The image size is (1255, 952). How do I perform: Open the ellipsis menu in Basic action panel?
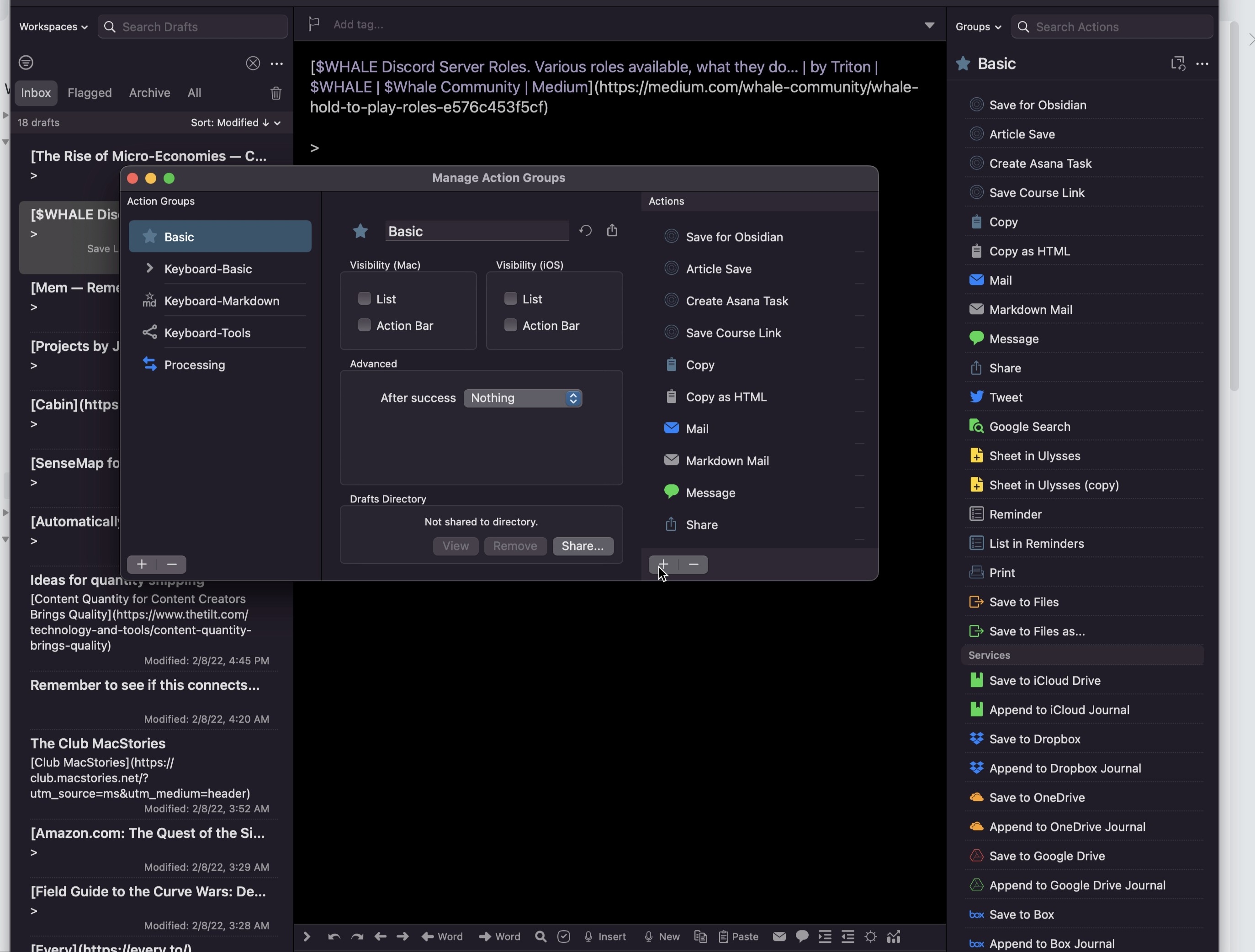[x=1202, y=64]
